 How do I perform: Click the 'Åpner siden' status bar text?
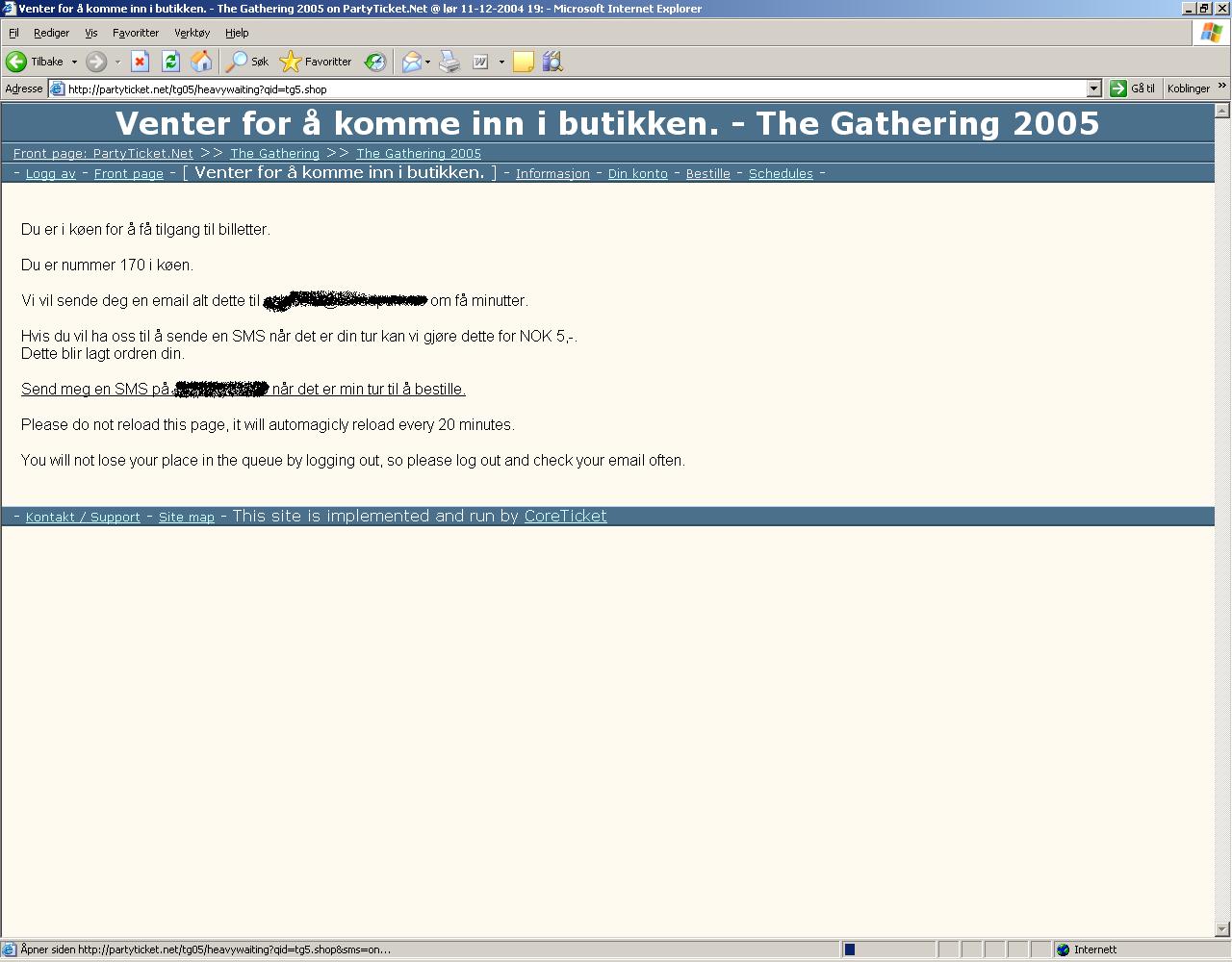(x=205, y=949)
